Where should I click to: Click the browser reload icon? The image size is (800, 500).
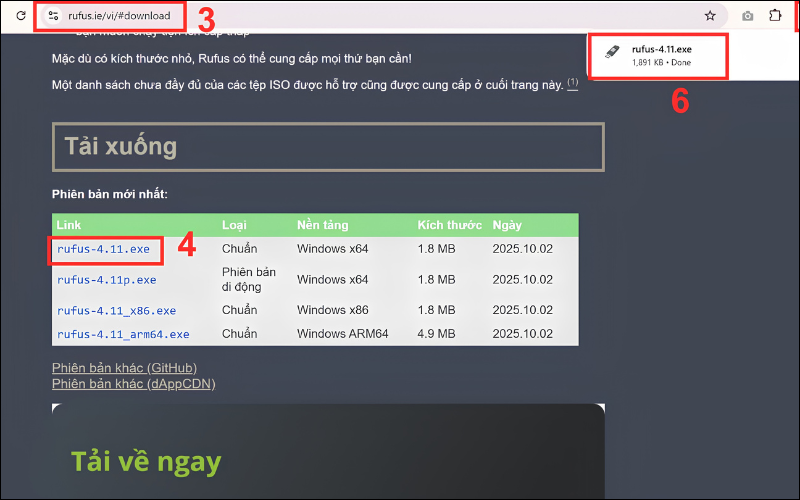(21, 16)
